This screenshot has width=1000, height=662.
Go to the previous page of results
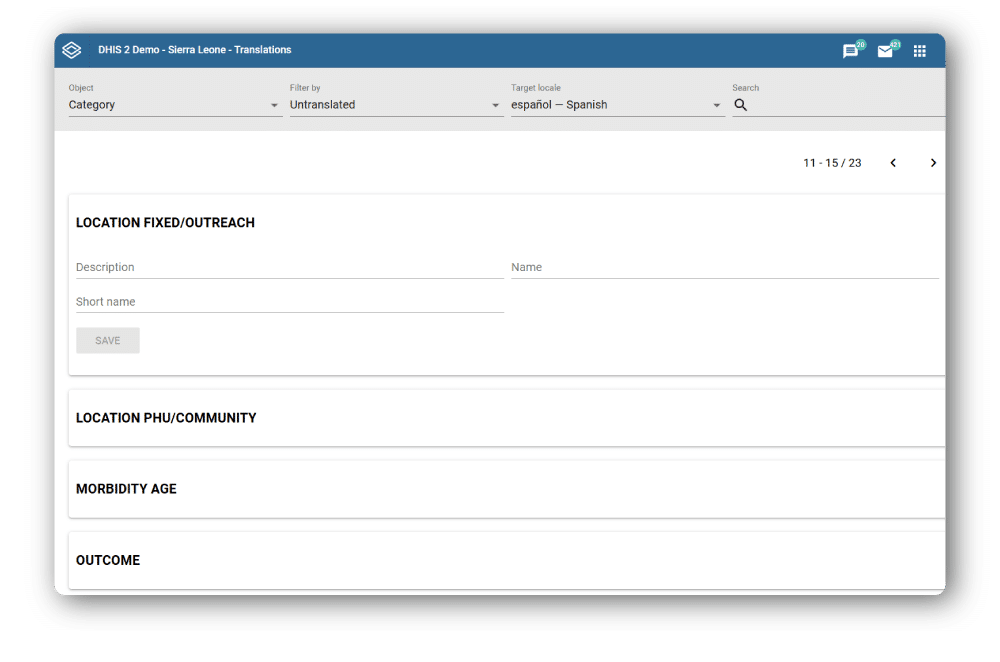tap(893, 163)
